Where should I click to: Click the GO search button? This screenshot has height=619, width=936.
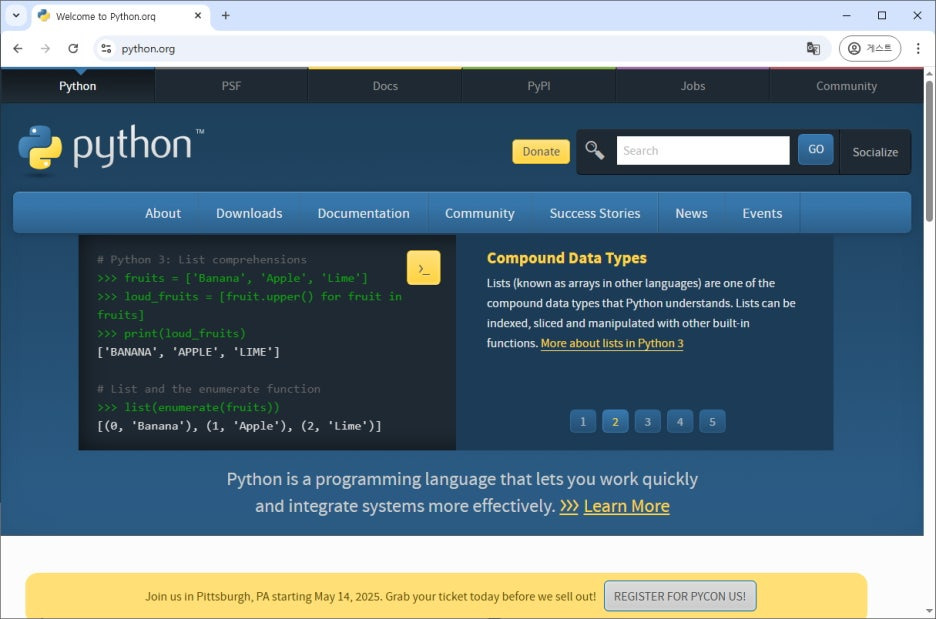pyautogui.click(x=815, y=149)
